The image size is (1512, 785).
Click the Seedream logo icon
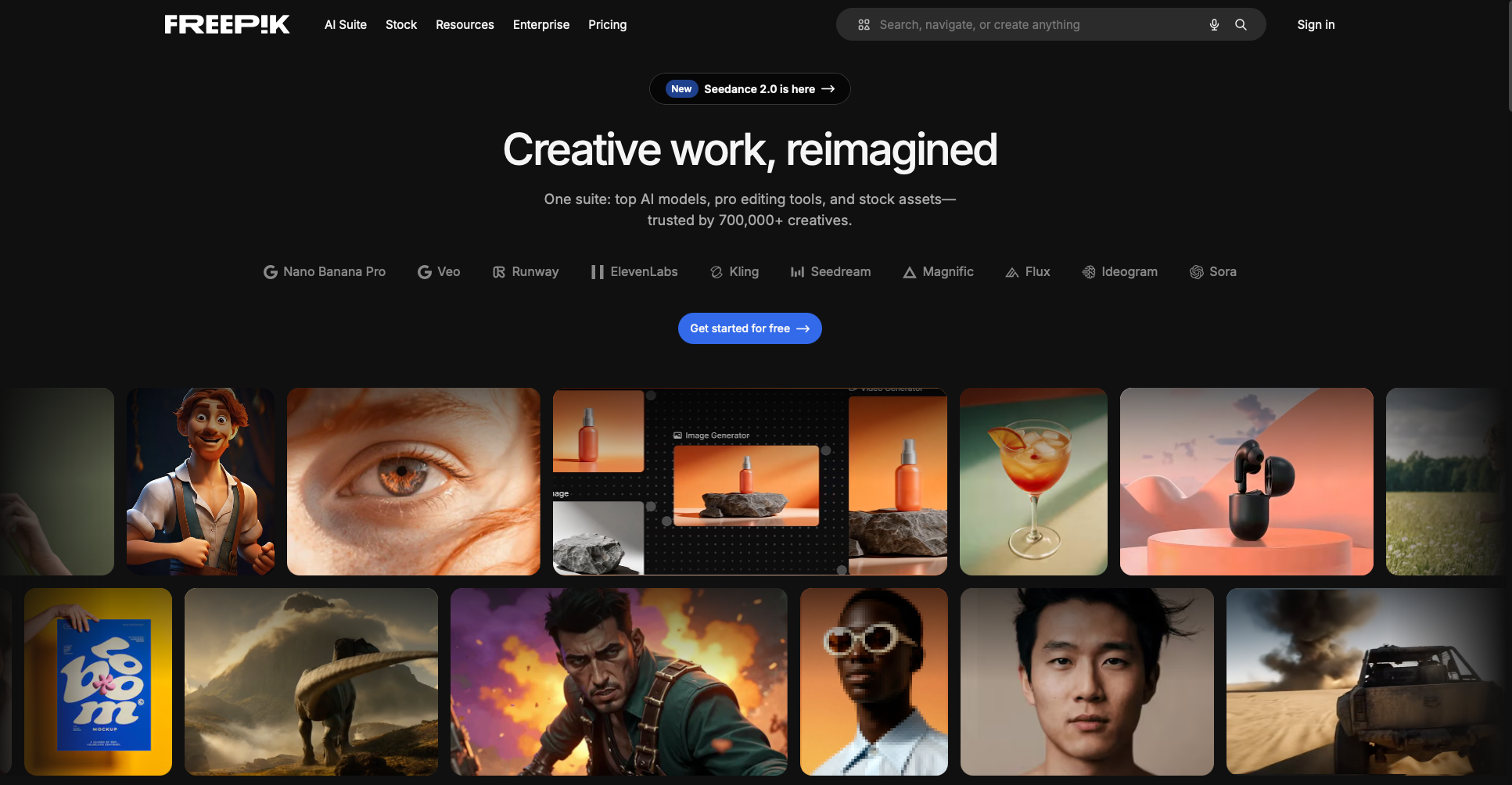click(798, 272)
